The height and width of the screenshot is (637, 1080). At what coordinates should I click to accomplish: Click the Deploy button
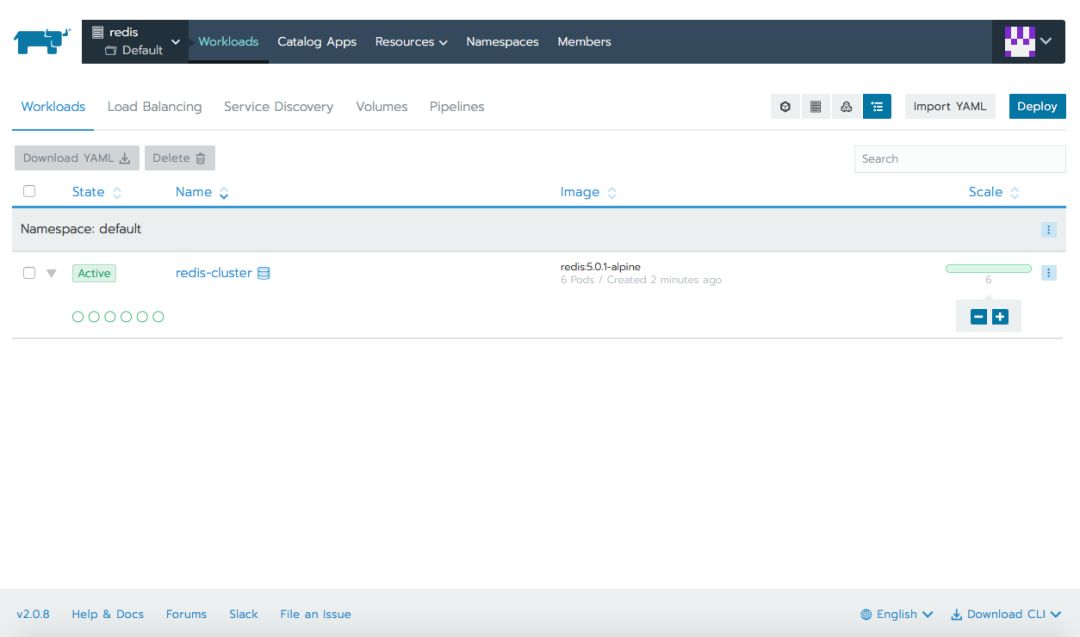click(1037, 107)
